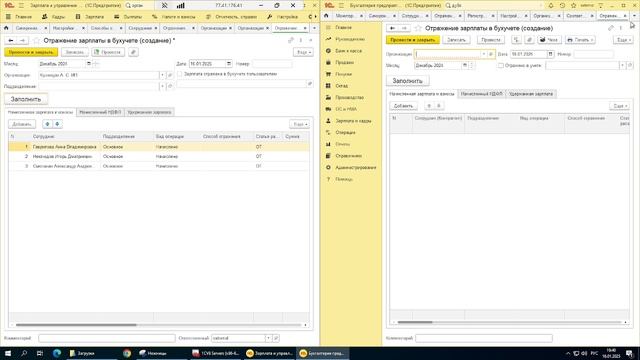
Task: Open Производство section in Бухгалтерия sidebar
Action: (x=349, y=98)
